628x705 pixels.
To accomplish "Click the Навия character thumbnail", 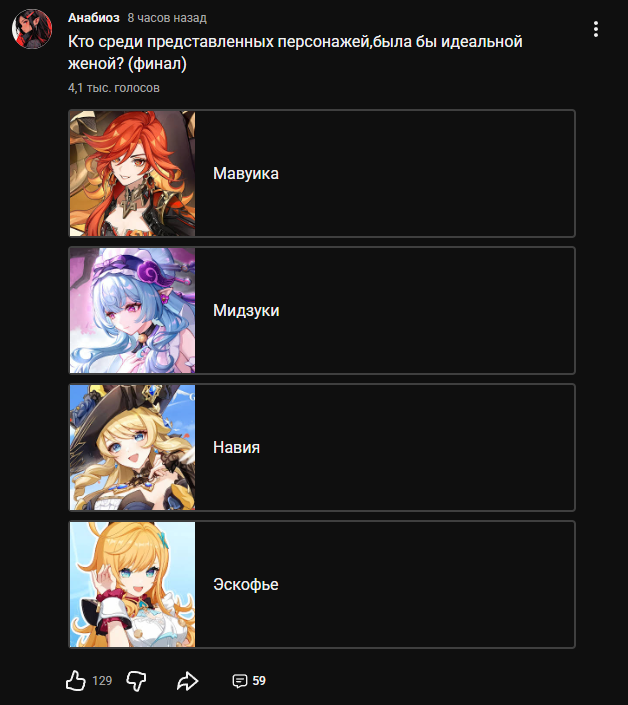I will [133, 447].
